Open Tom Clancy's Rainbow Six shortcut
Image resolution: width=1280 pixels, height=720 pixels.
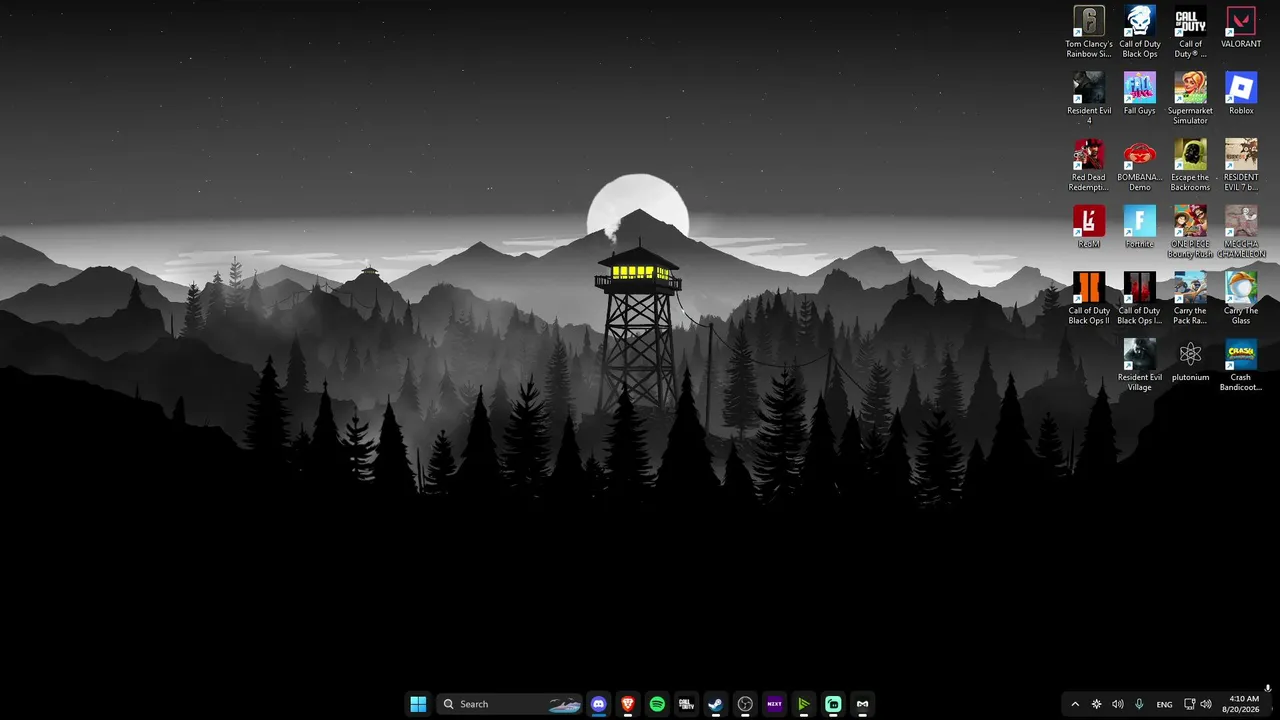point(1088,32)
